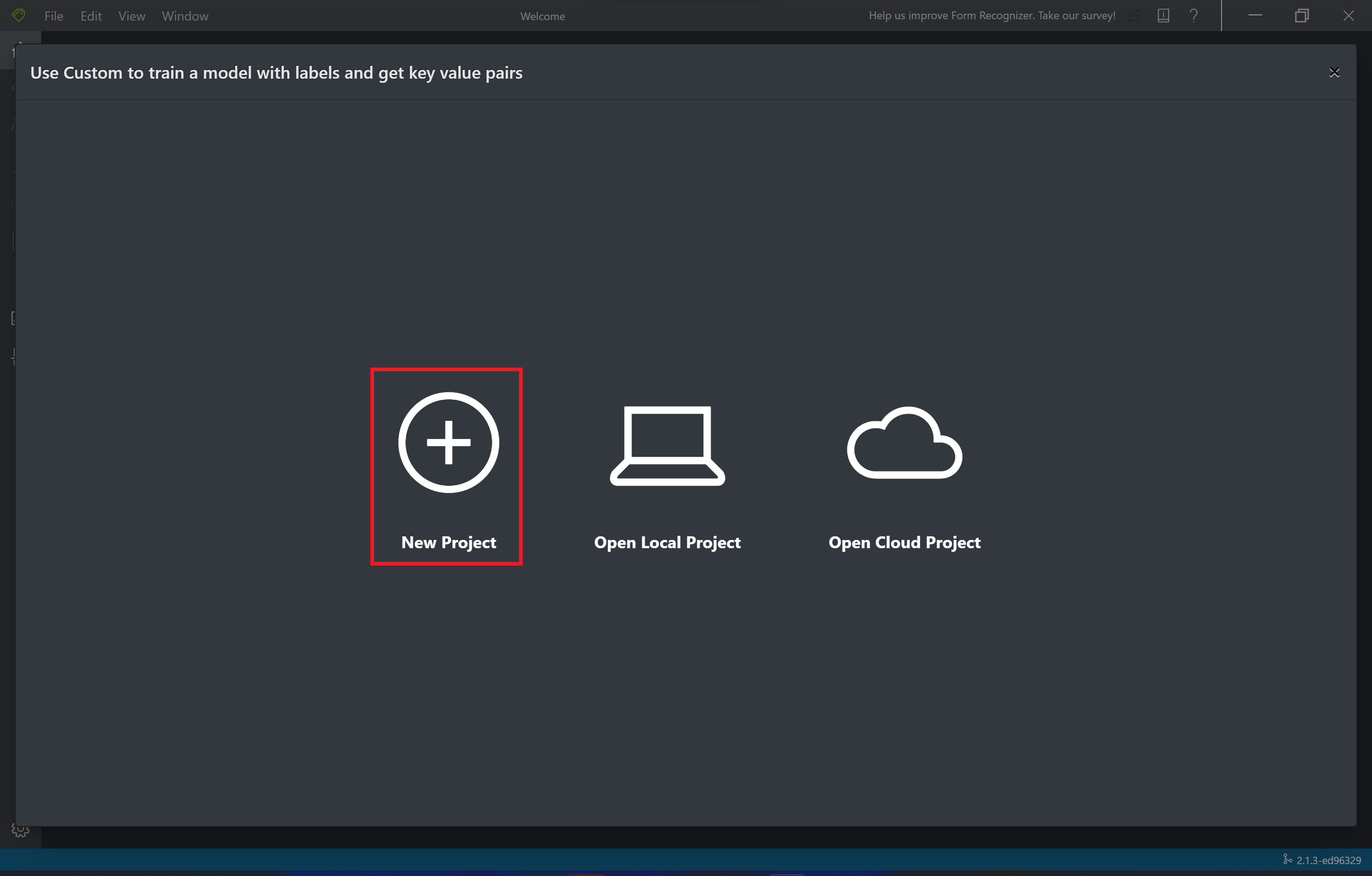Click the laptop icon for local project
The width and height of the screenshot is (1372, 876).
667,445
